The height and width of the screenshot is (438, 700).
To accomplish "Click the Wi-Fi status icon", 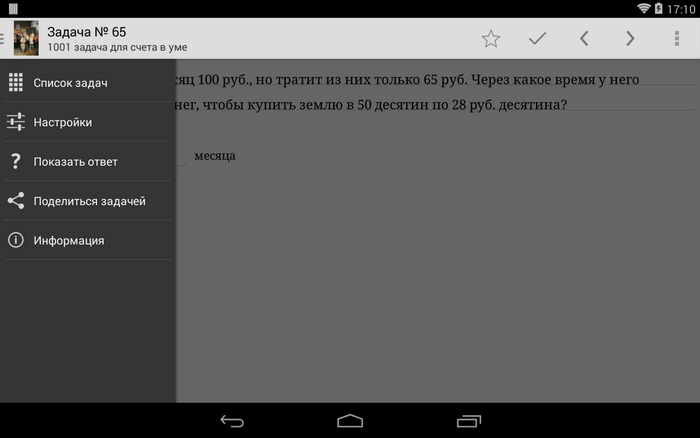I will 643,8.
